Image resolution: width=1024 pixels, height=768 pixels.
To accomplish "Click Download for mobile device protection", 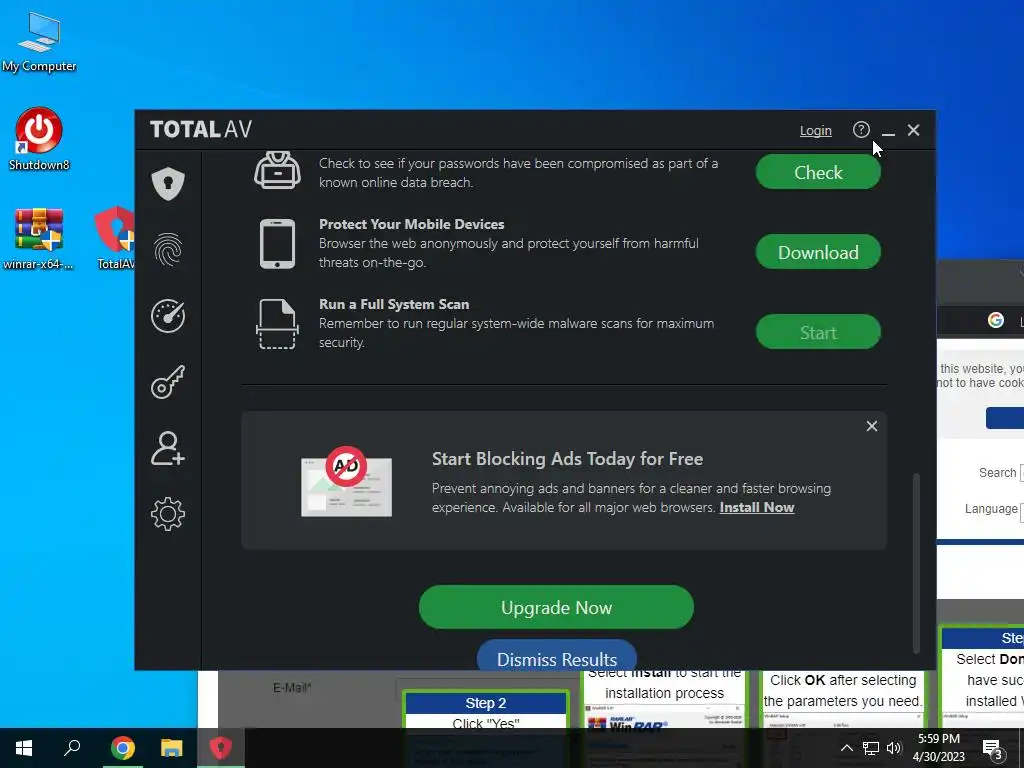I will click(x=818, y=252).
